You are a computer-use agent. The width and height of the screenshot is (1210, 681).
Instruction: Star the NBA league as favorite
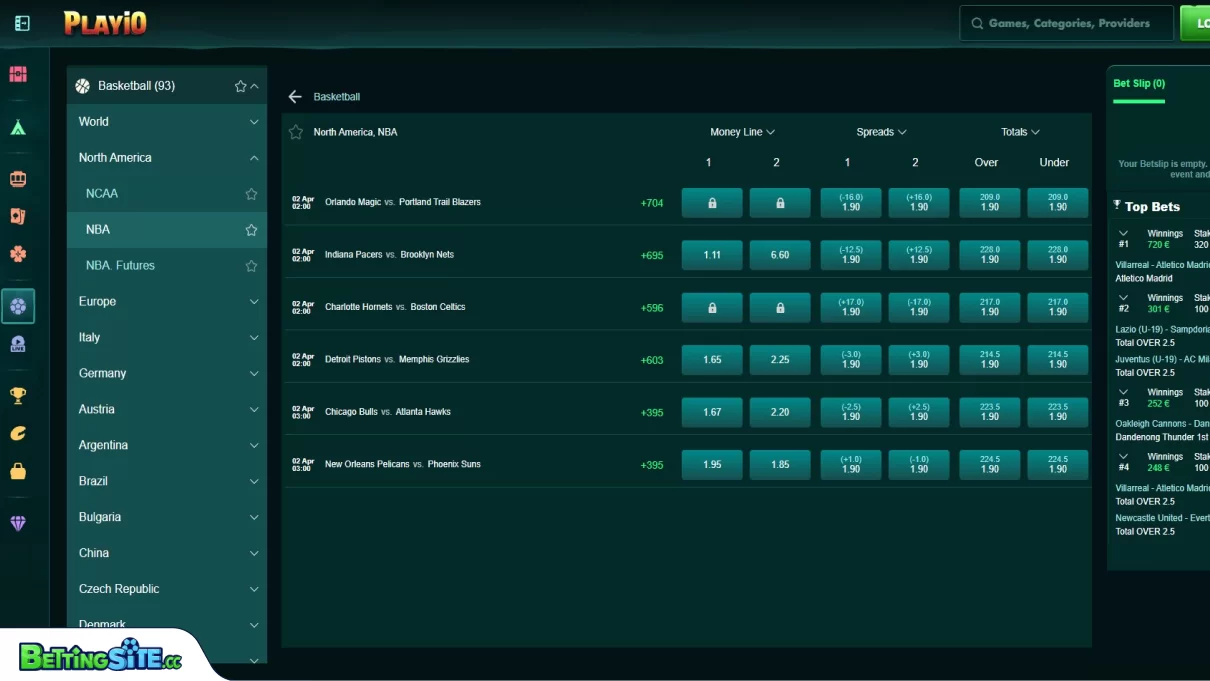tap(253, 229)
